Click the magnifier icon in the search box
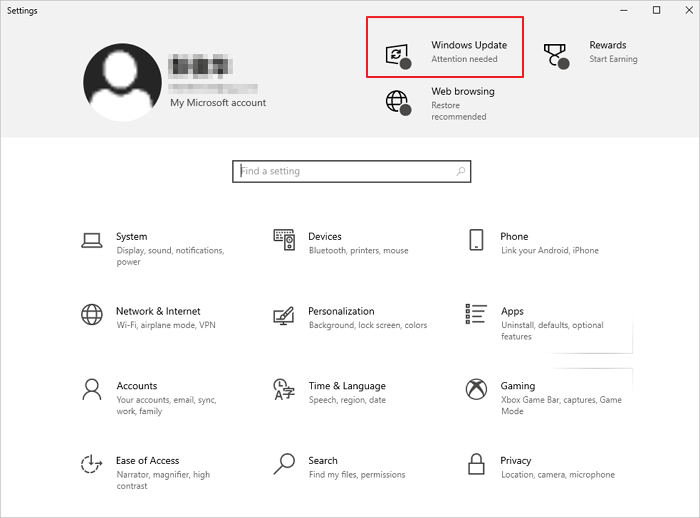The height and width of the screenshot is (518, 700). (x=461, y=171)
